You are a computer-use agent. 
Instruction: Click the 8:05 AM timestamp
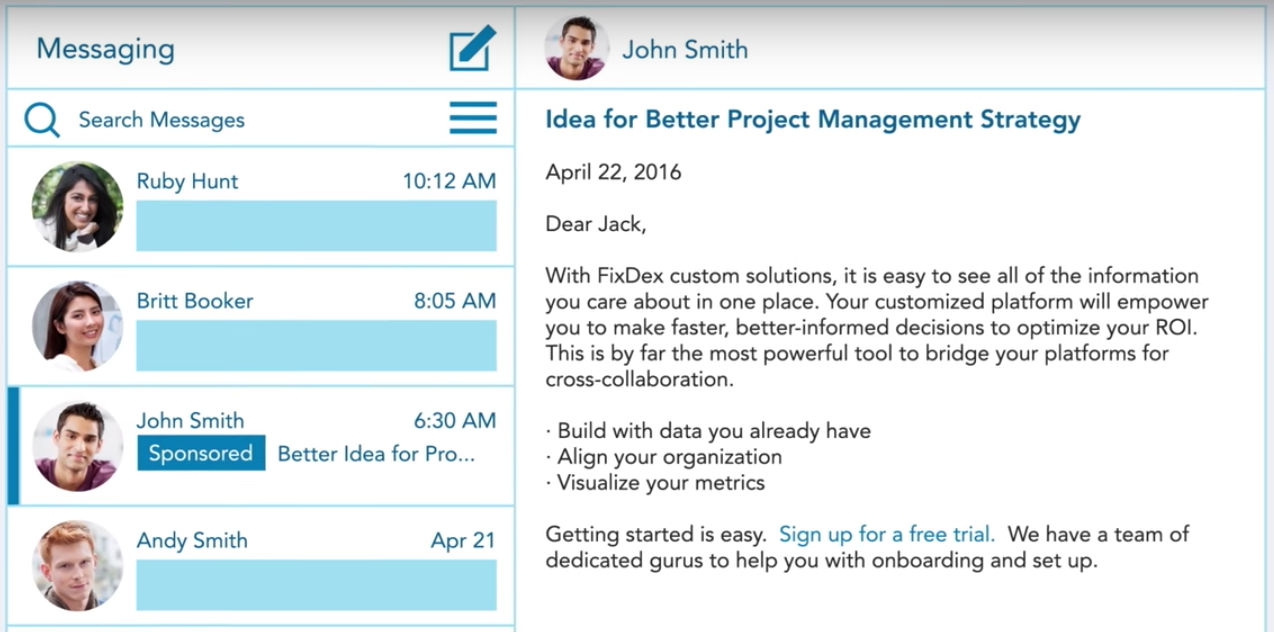[x=455, y=301]
